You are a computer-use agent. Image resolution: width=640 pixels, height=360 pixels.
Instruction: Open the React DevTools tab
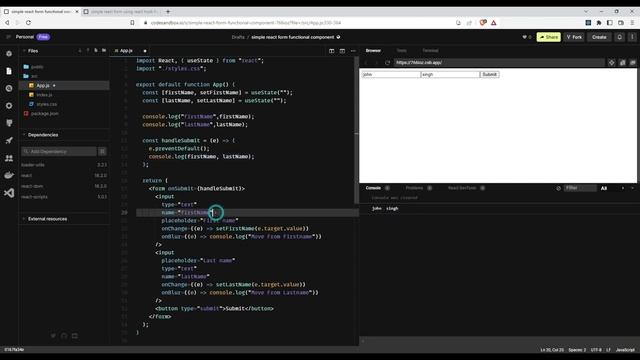462,188
